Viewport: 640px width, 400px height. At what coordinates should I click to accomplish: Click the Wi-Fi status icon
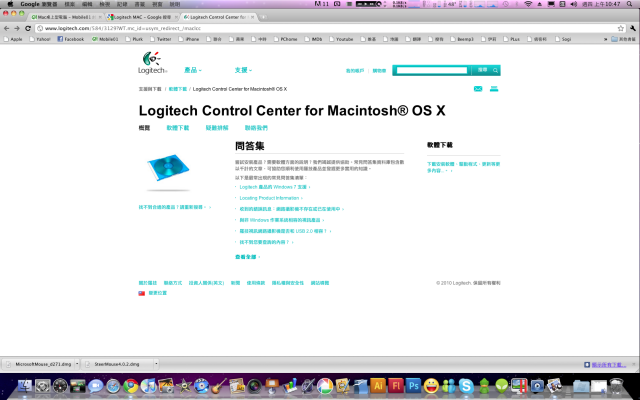pyautogui.click(x=528, y=4)
